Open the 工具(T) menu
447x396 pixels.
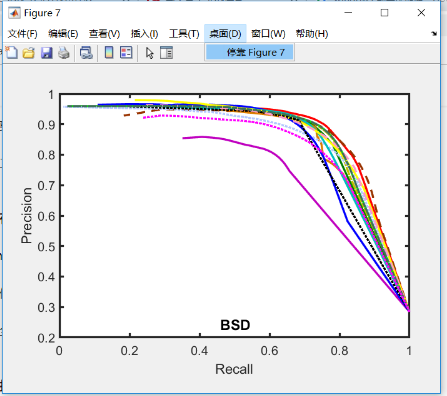coord(184,34)
